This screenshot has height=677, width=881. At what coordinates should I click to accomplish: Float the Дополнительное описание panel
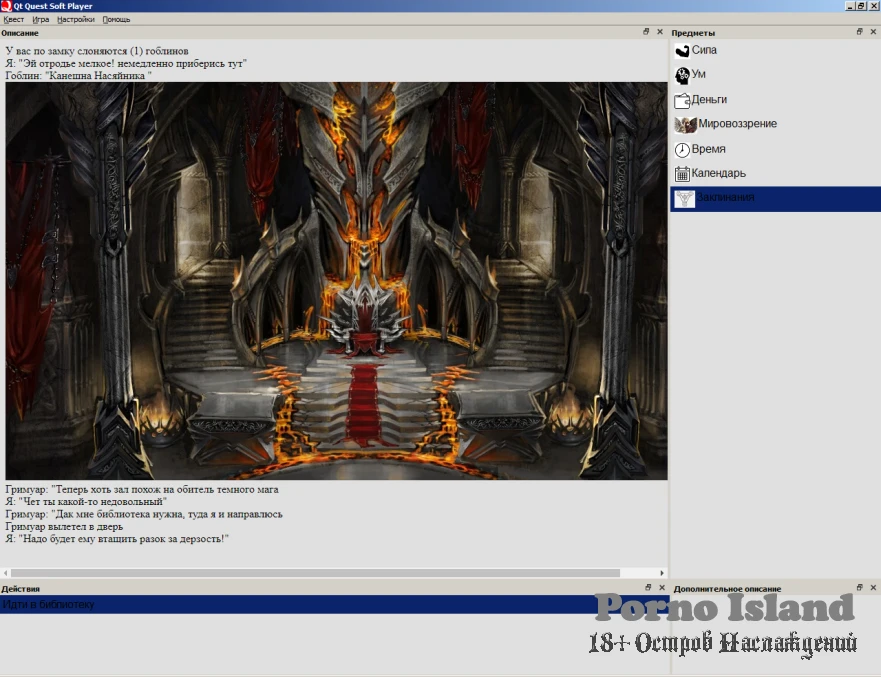coord(860,588)
